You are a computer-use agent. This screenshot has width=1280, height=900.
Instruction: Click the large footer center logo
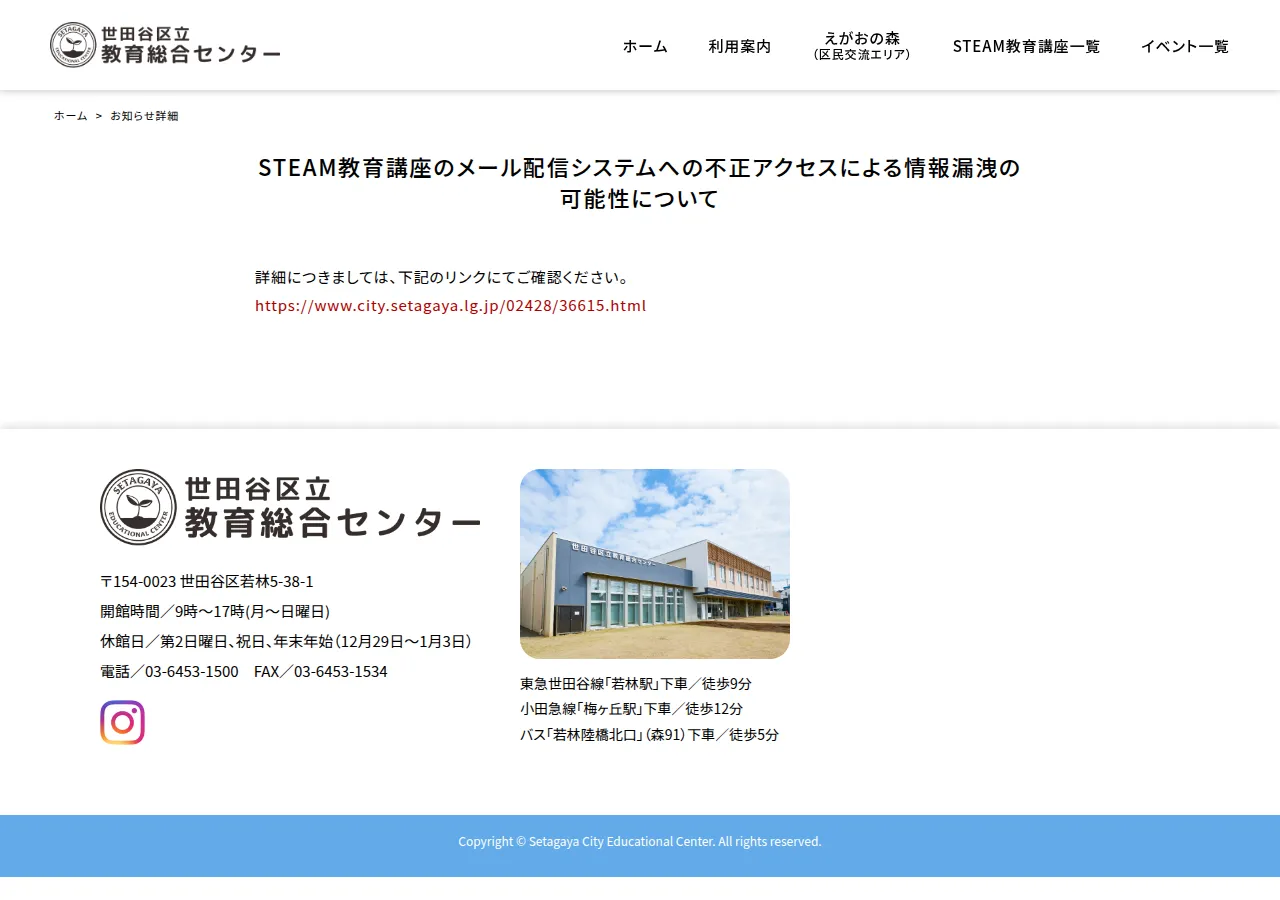(x=290, y=507)
